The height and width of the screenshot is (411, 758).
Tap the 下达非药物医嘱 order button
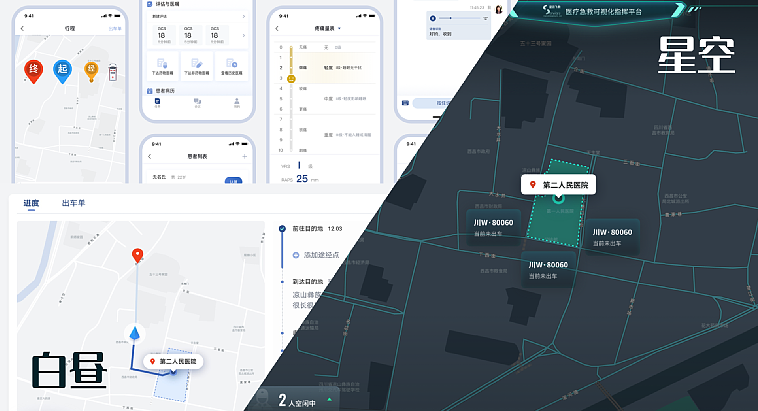pos(197,66)
